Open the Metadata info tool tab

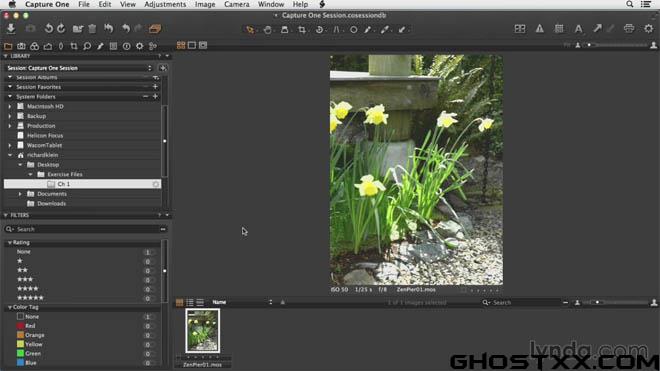click(x=126, y=46)
